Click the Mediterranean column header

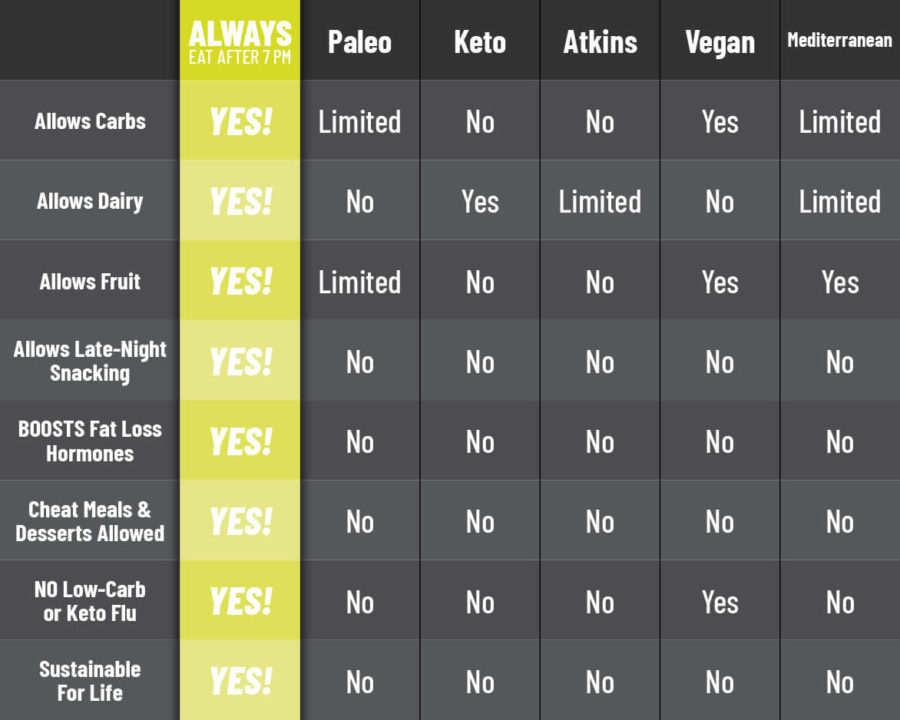tap(840, 41)
